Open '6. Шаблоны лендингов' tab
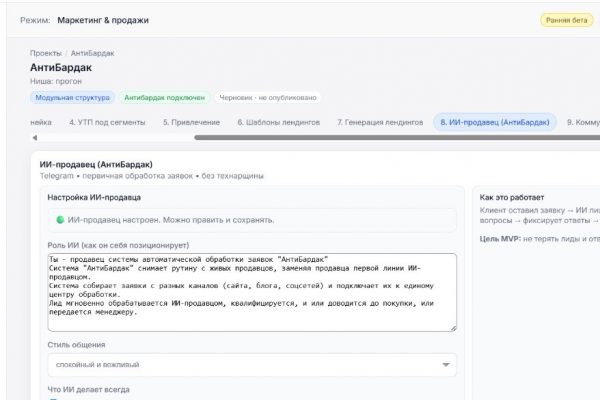 279,122
